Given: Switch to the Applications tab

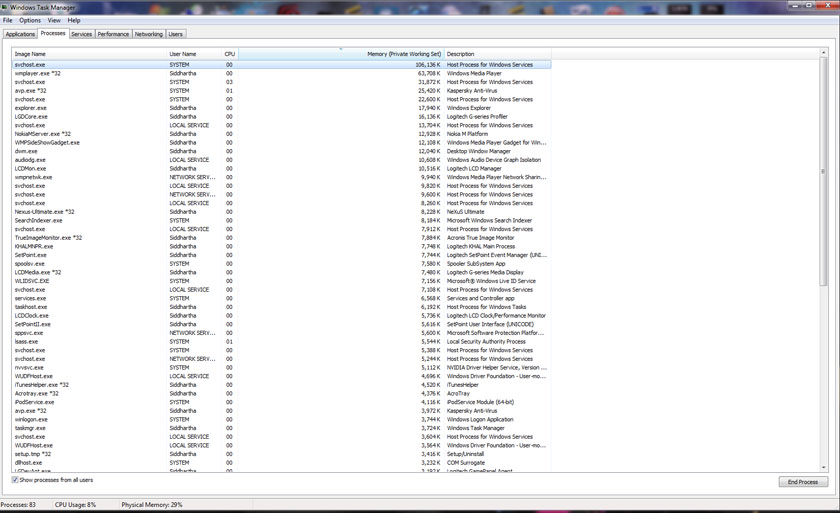Looking at the screenshot, I should (x=20, y=34).
